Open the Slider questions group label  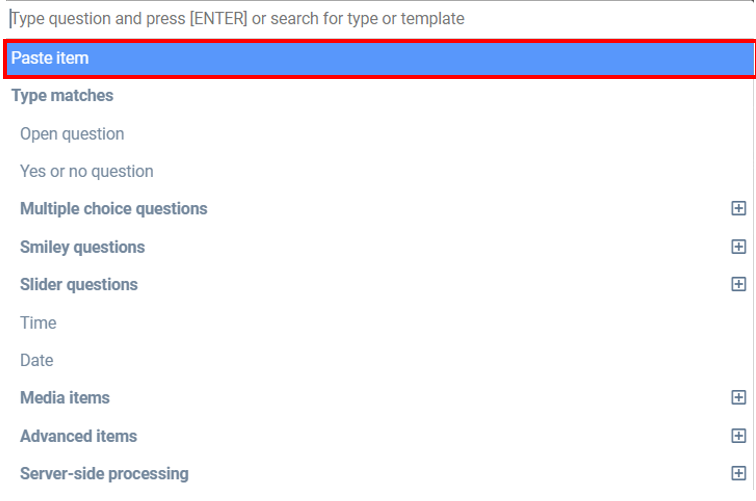[79, 285]
